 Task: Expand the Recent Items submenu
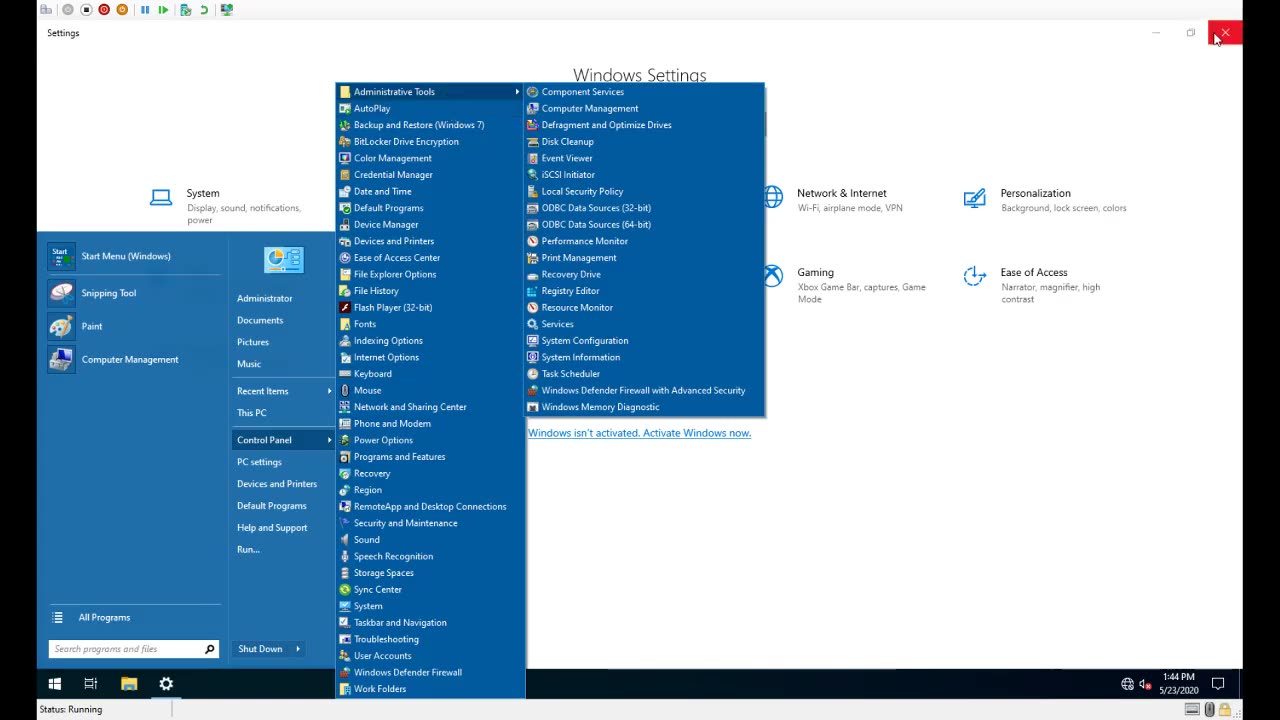[329, 391]
